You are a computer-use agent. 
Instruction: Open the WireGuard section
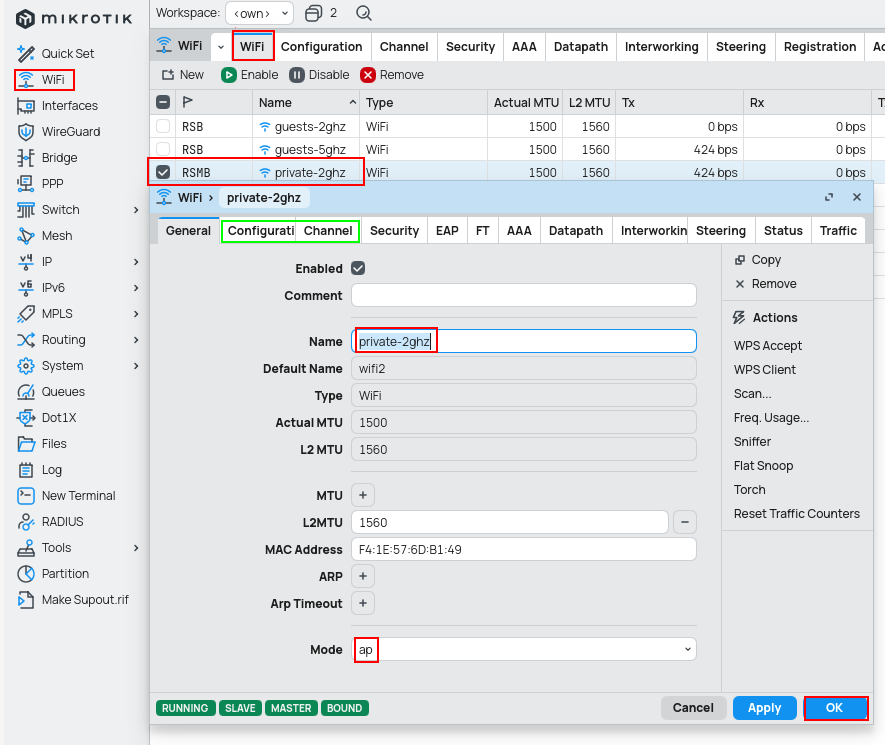click(x=59, y=132)
